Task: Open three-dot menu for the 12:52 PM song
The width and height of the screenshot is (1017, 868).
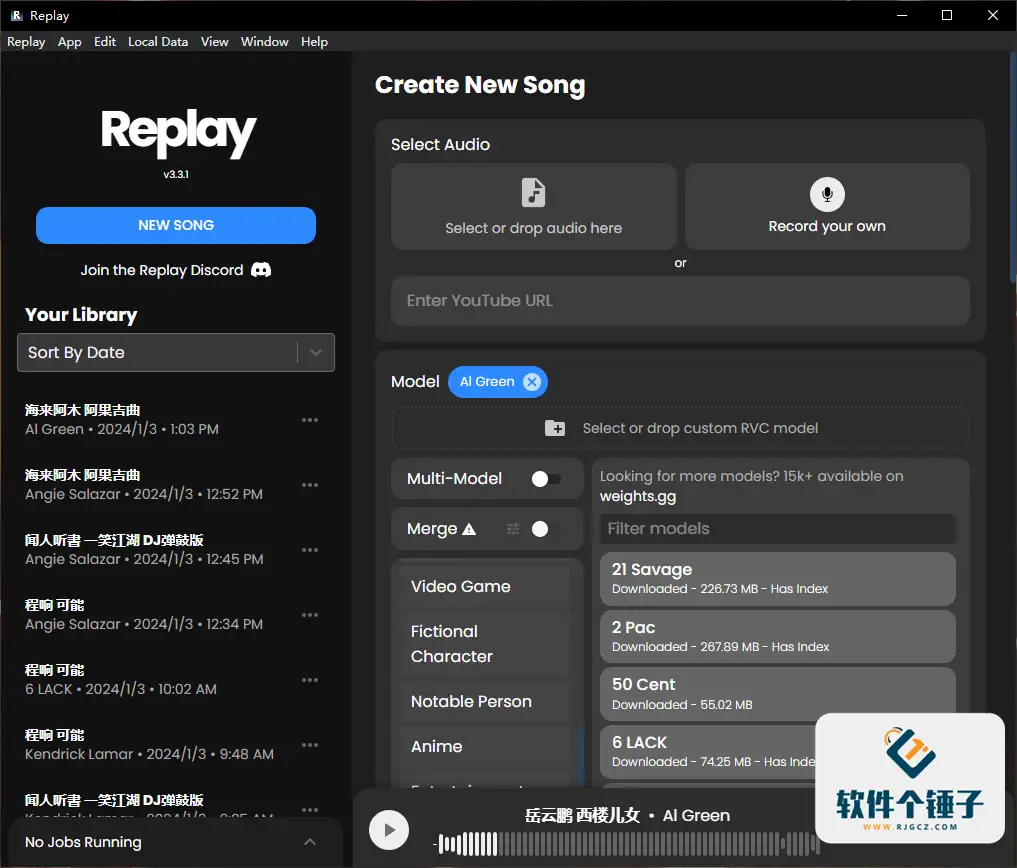Action: [x=310, y=485]
